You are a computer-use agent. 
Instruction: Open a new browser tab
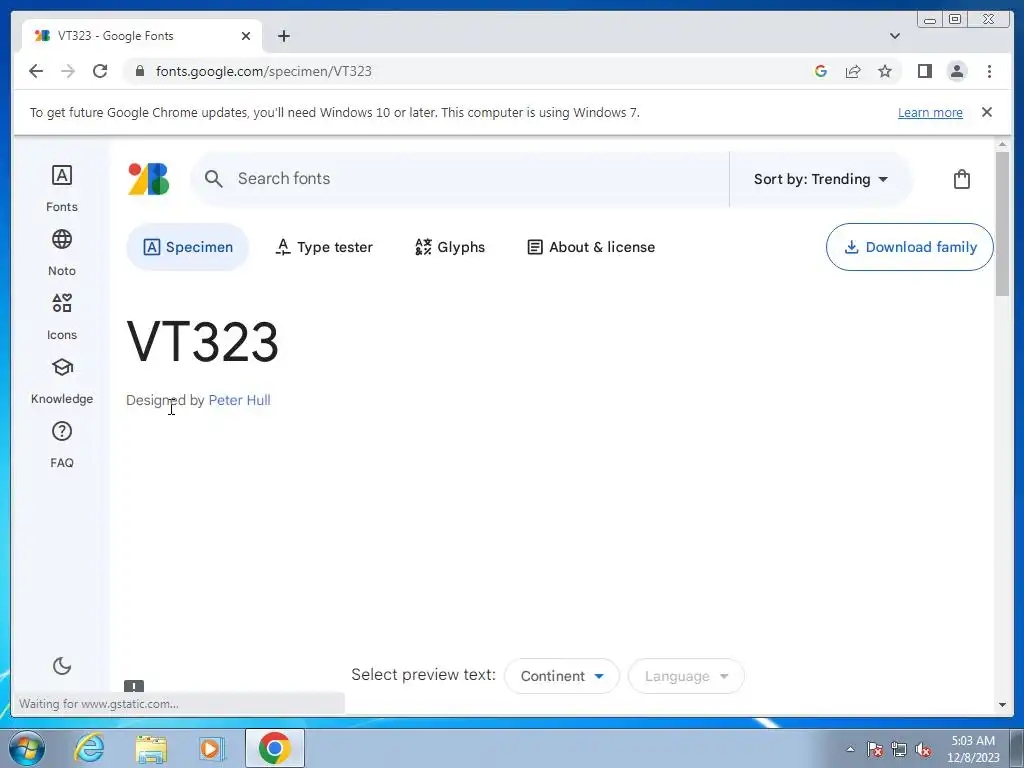(283, 36)
